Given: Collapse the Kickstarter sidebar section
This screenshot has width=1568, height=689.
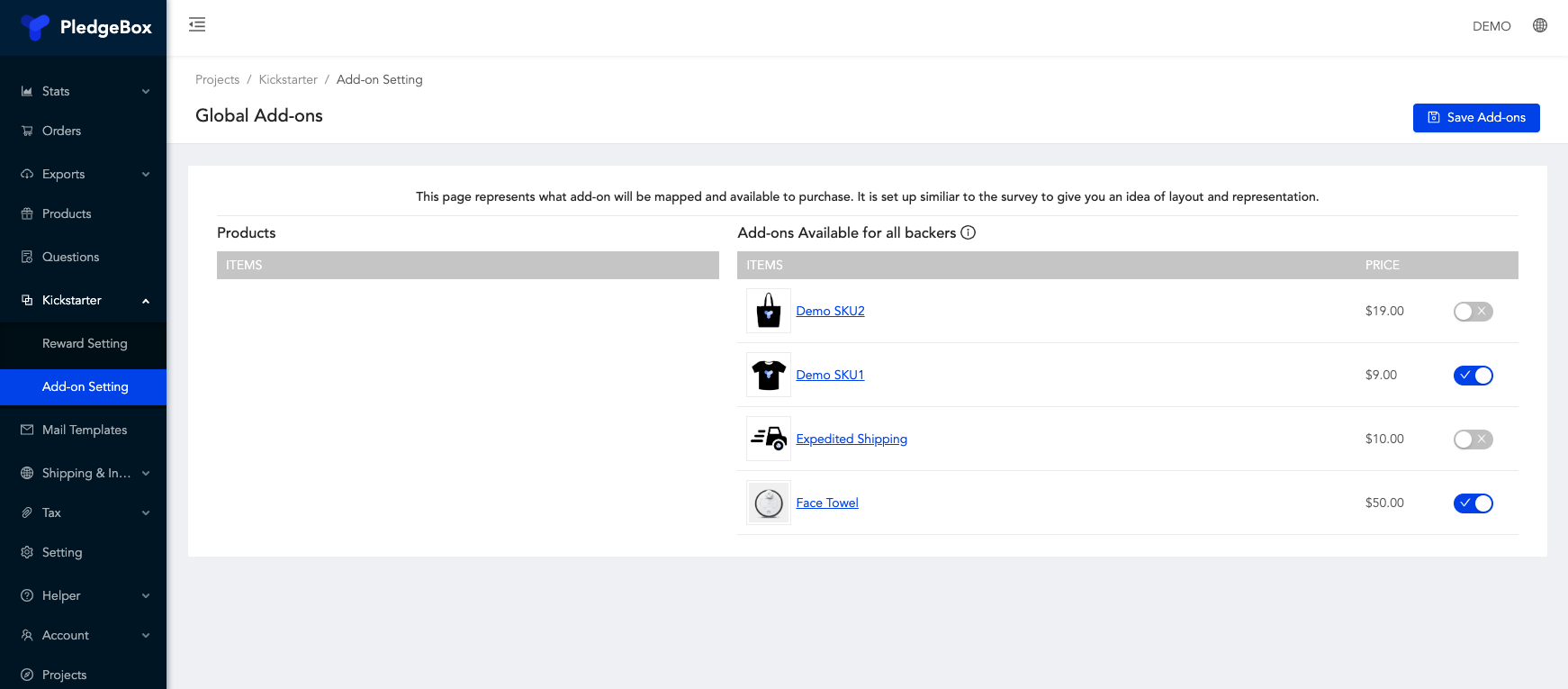Looking at the screenshot, I should [146, 301].
